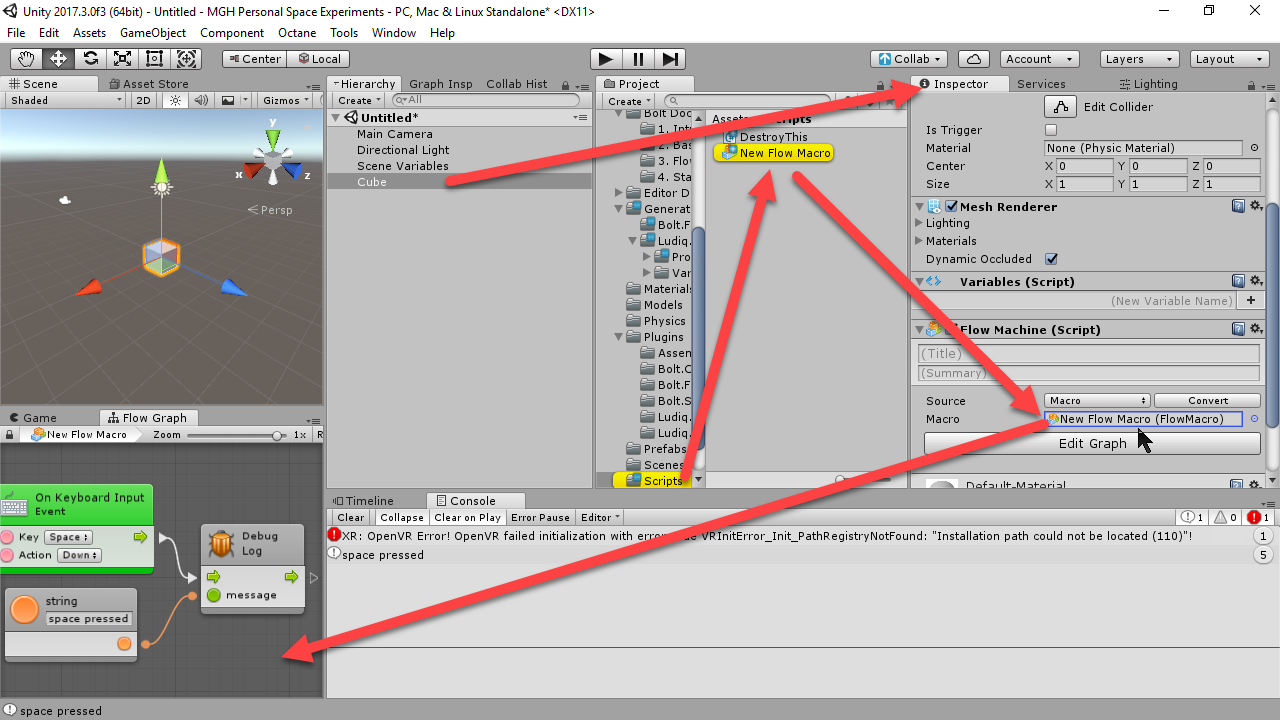Open Variables script gear menu

(1256, 281)
